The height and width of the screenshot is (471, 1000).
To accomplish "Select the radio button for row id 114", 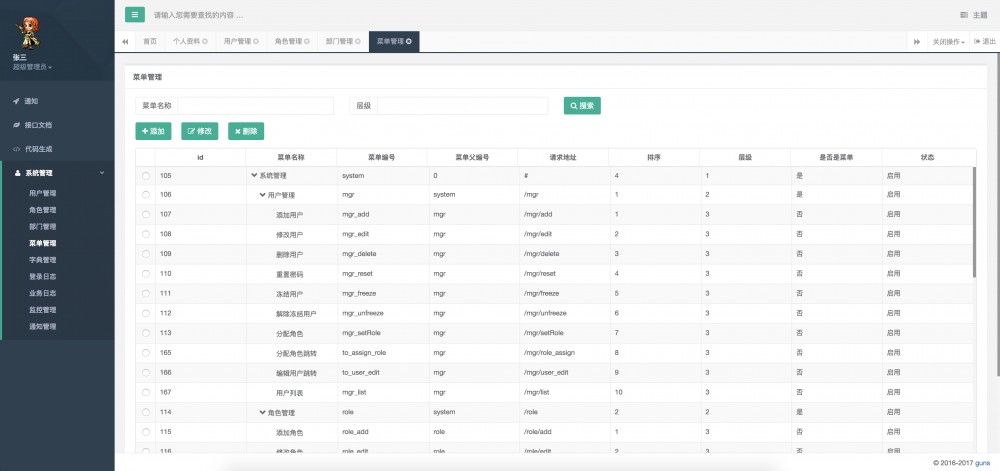I will click(x=146, y=412).
